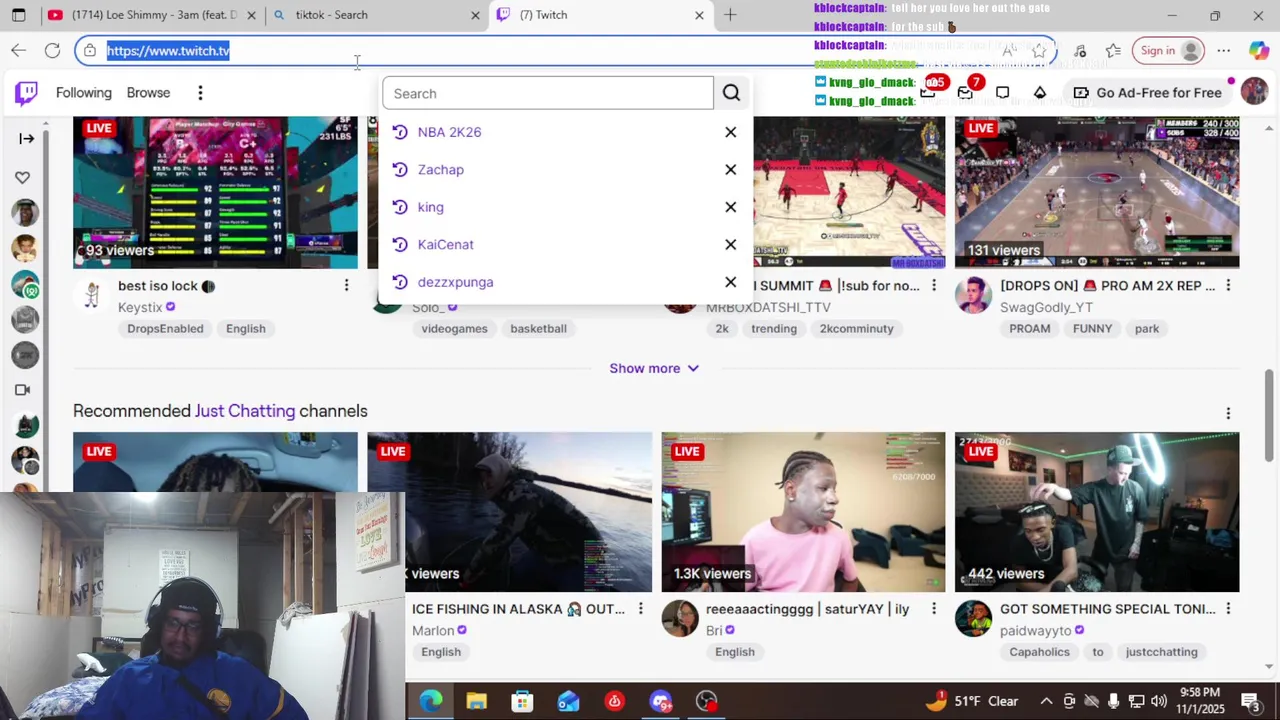Open paidwayyto stream thumbnail with 442 viewers
1280x720 pixels.
click(1097, 512)
